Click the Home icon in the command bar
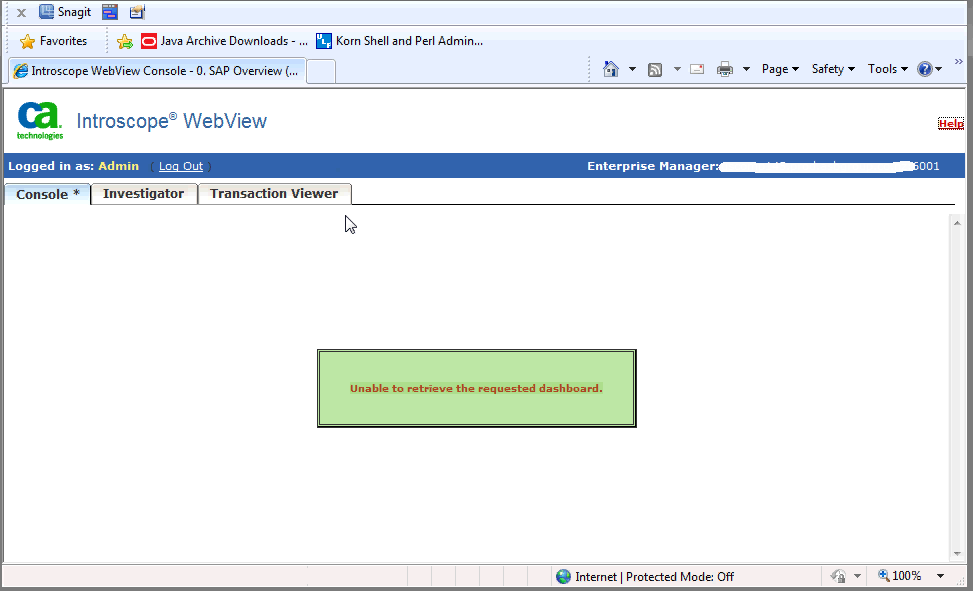973x591 pixels. (x=611, y=69)
